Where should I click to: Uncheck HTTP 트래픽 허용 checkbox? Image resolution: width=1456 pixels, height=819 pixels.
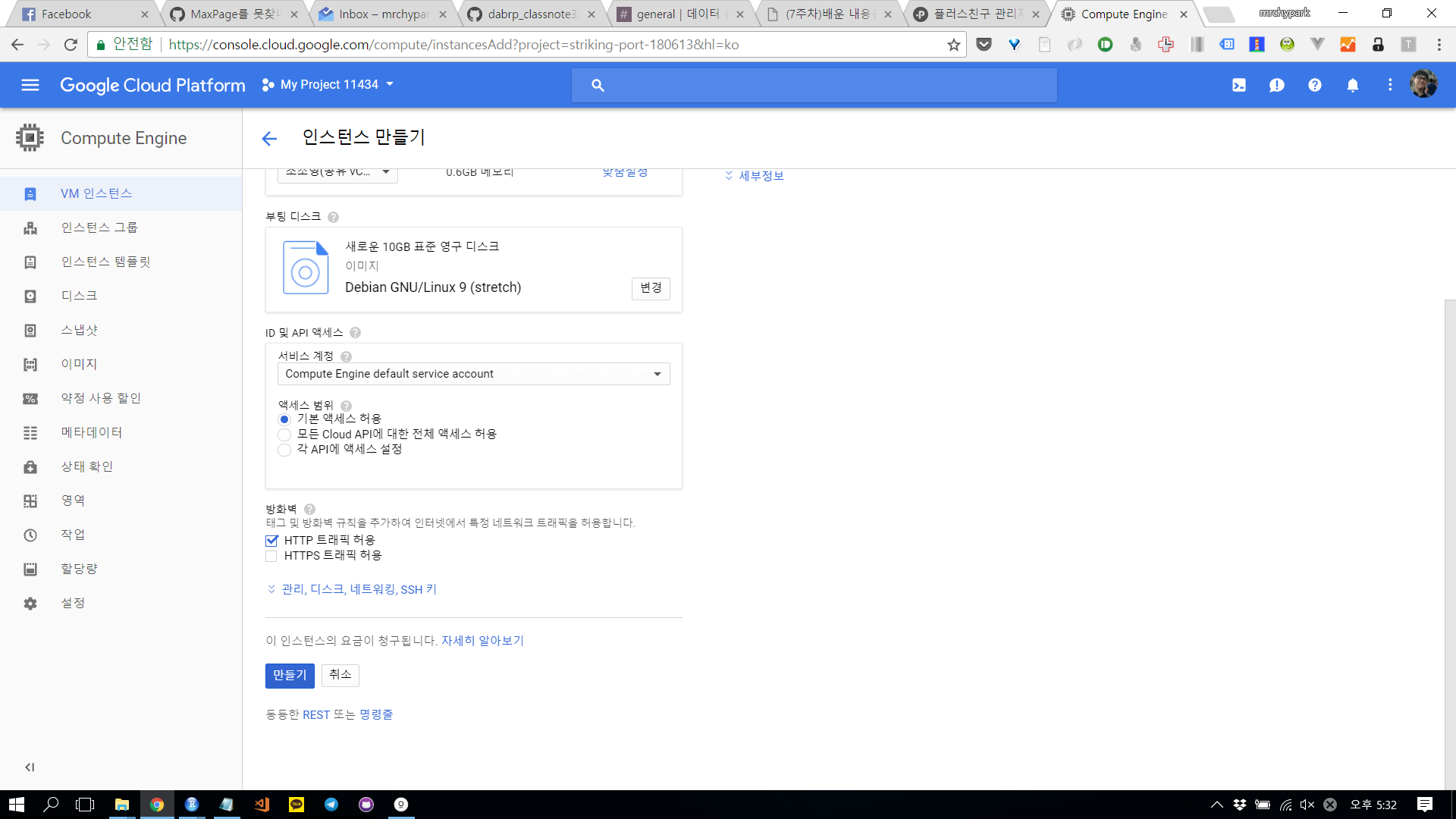[271, 541]
